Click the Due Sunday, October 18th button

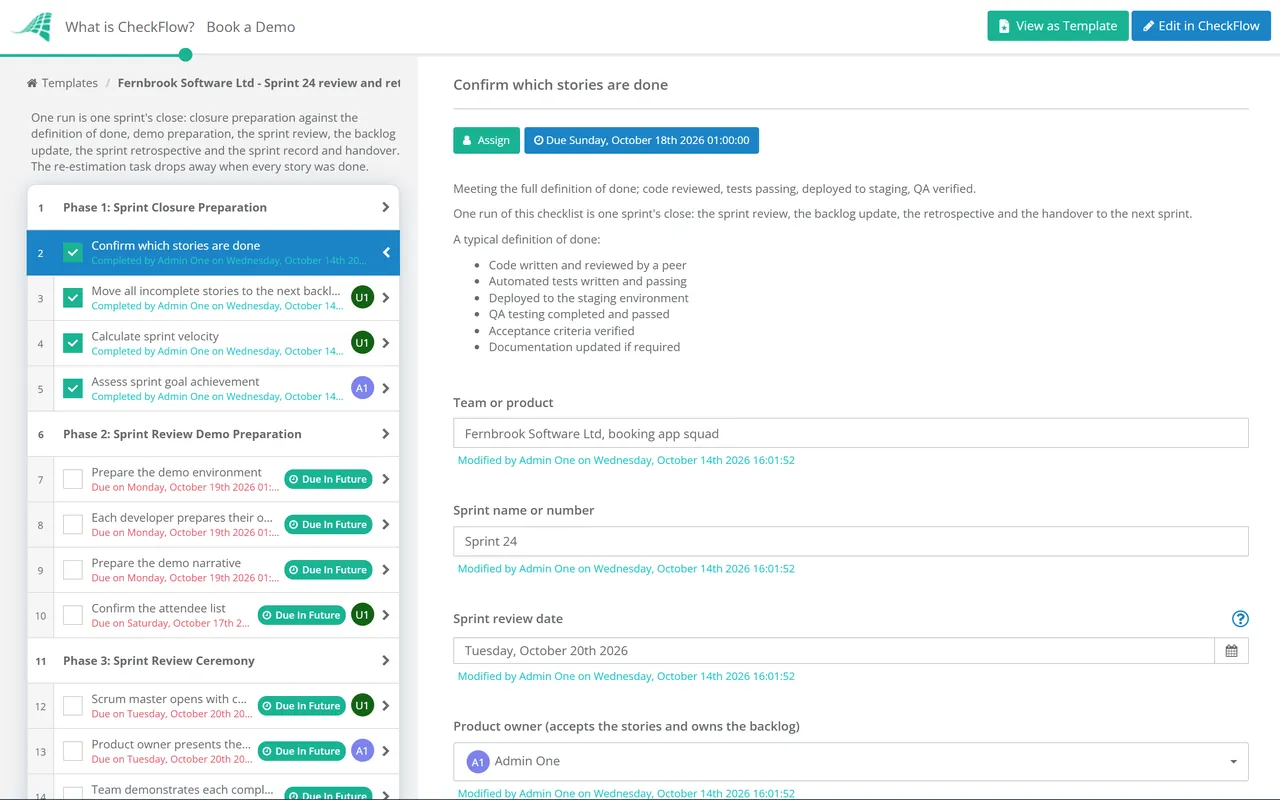(641, 140)
